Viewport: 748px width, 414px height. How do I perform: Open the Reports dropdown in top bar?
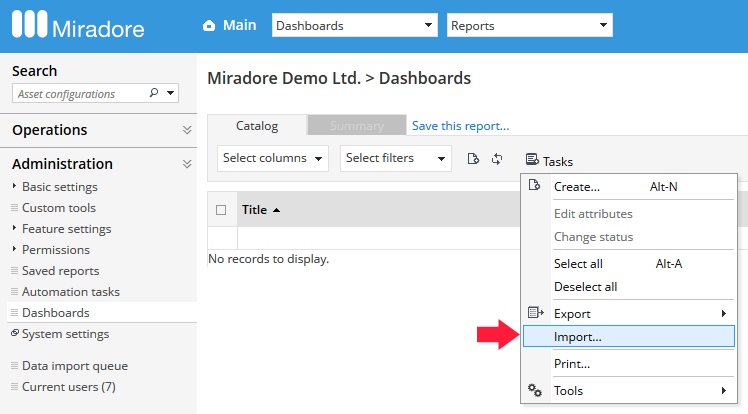tap(530, 25)
